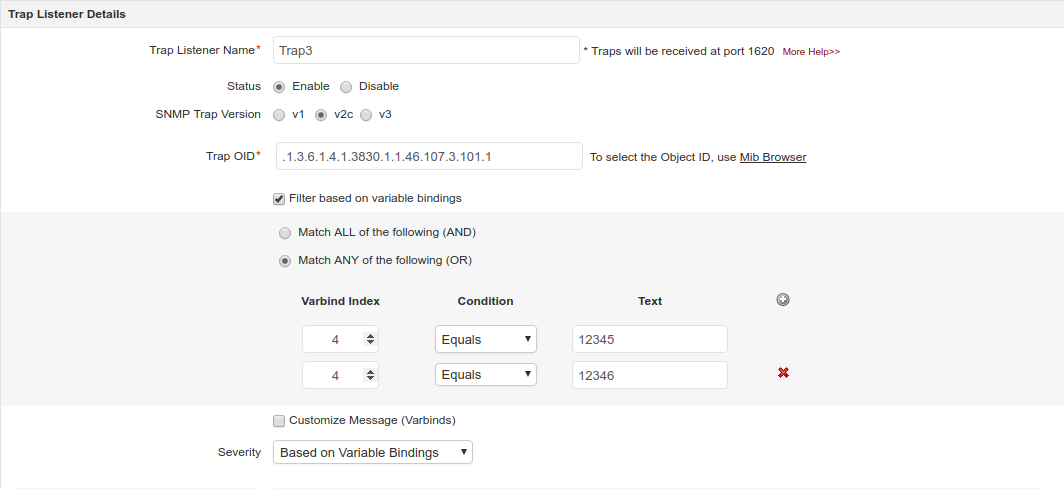The height and width of the screenshot is (489, 1064).
Task: Open the Severity dropdown
Action: pos(372,452)
